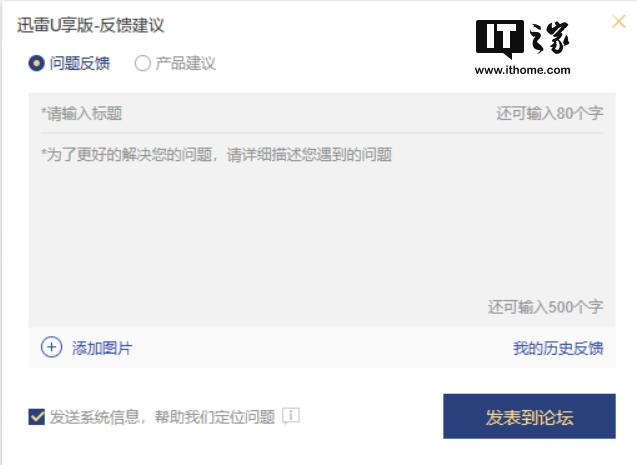The width and height of the screenshot is (637, 465).
Task: Click the 还可输入80个字 counter text
Action: coord(550,113)
